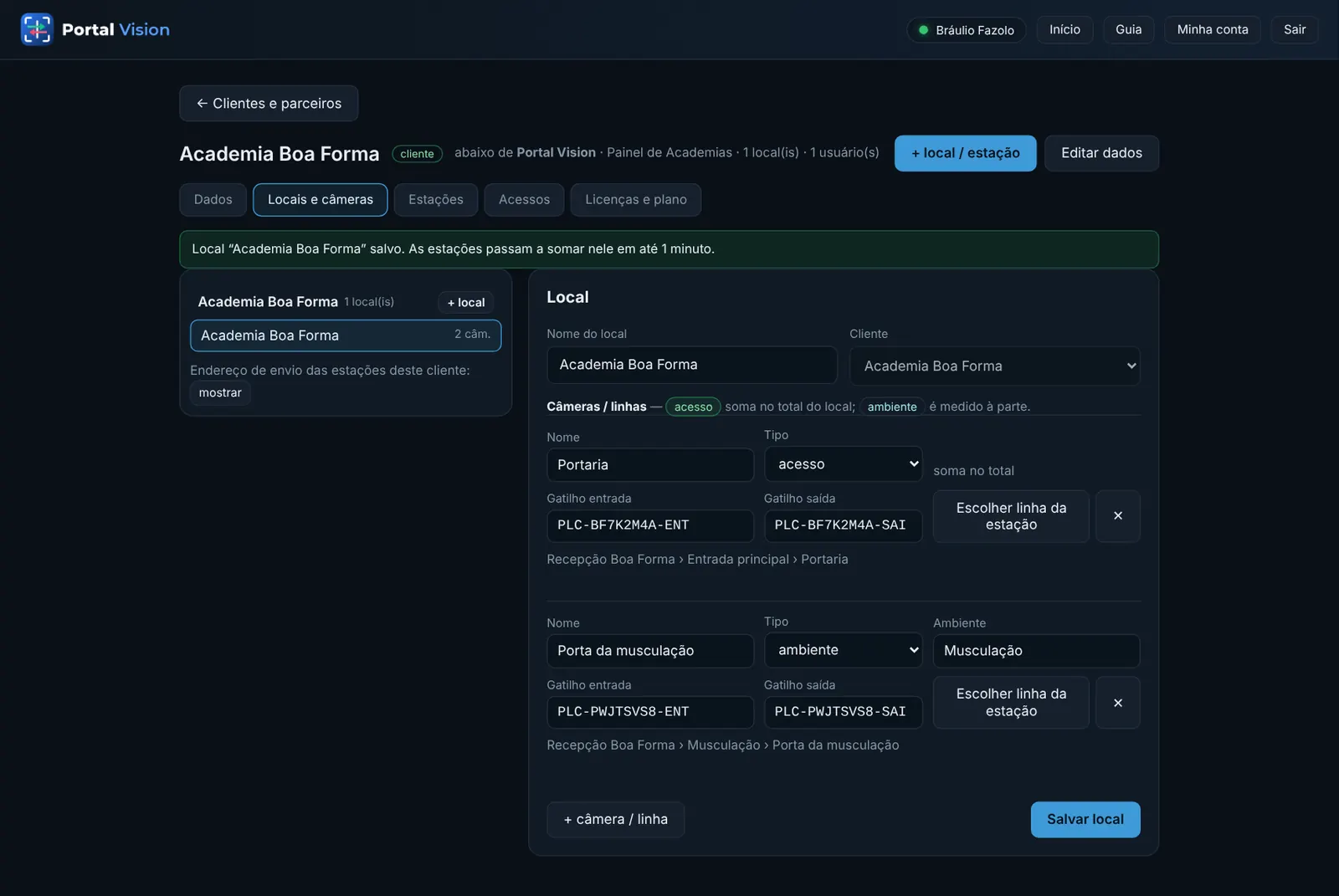Go back to Clientes e parceiros
The height and width of the screenshot is (896, 1339).
pos(269,104)
